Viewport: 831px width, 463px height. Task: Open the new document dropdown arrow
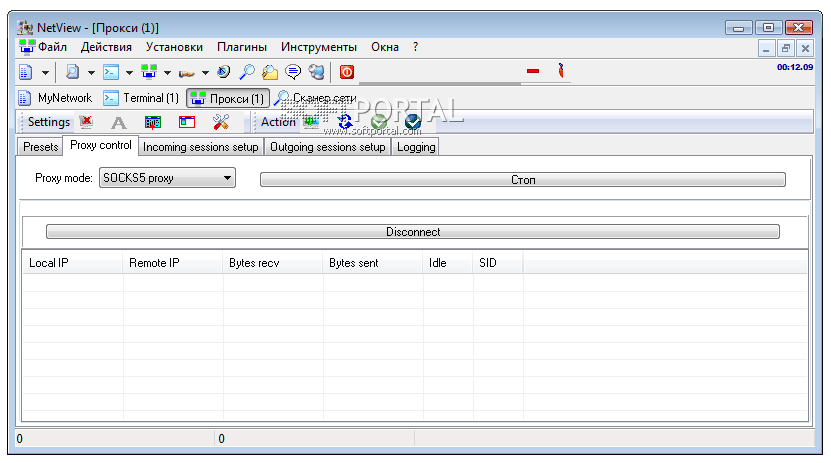(46, 73)
